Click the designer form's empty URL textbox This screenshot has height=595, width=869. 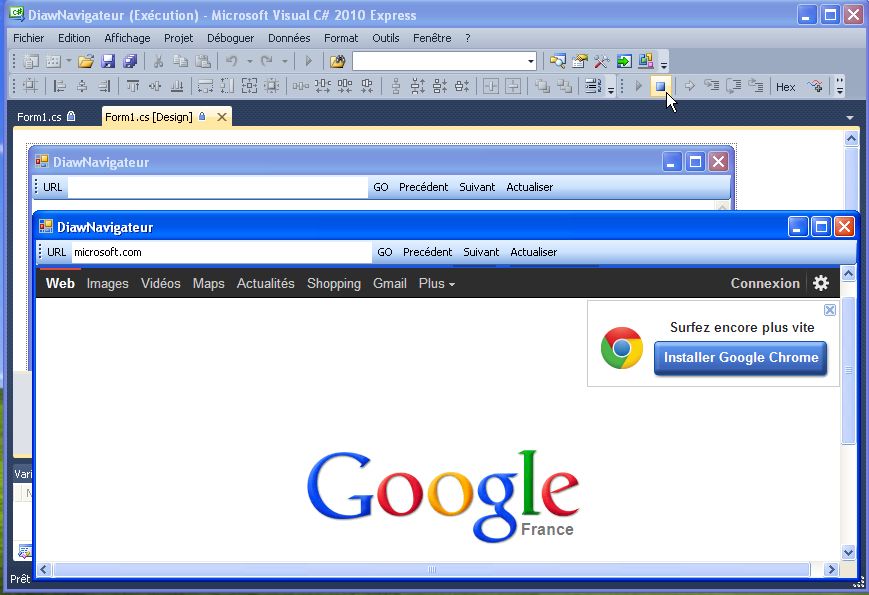[218, 187]
